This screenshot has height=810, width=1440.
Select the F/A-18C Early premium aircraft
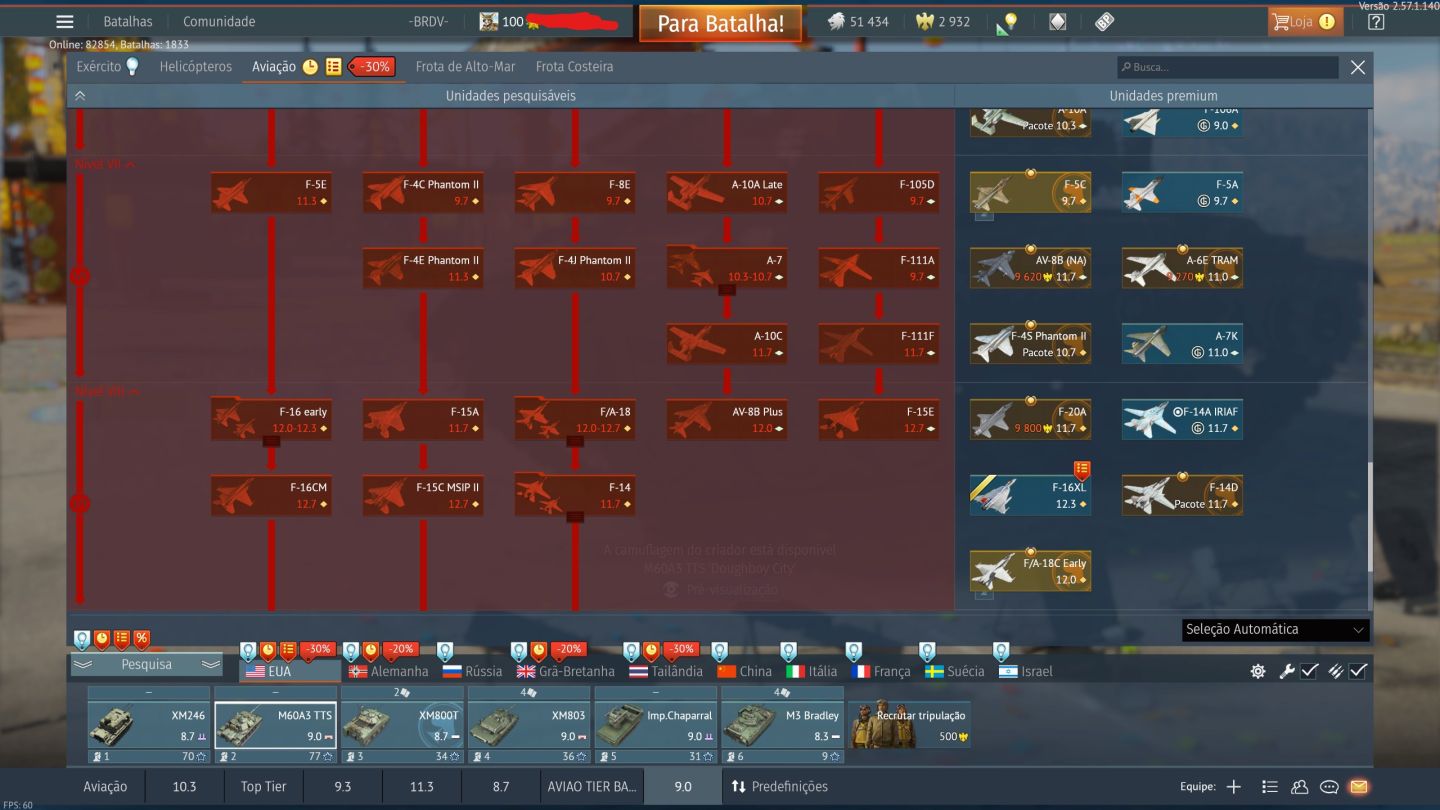pos(1030,572)
